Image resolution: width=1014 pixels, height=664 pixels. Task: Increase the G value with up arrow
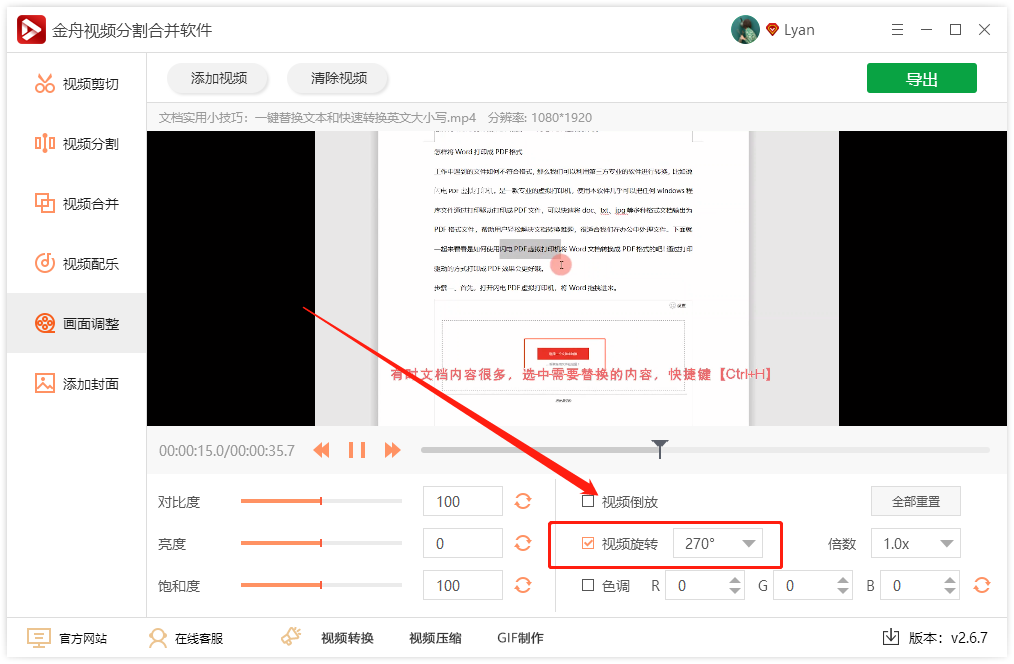(x=843, y=580)
